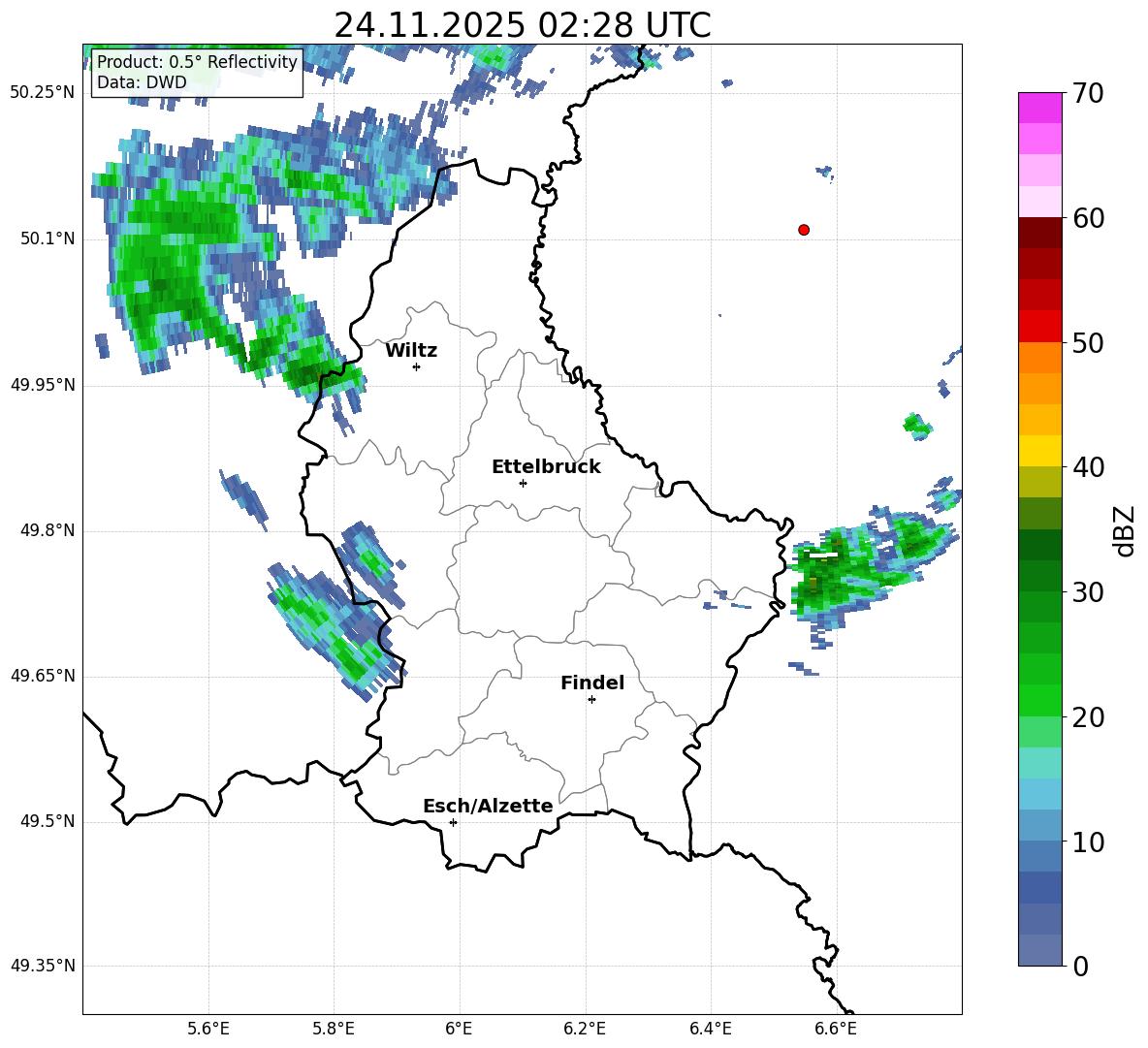Click the 50.25°N latitude label
The height and width of the screenshot is (1048, 1148).
point(43,93)
